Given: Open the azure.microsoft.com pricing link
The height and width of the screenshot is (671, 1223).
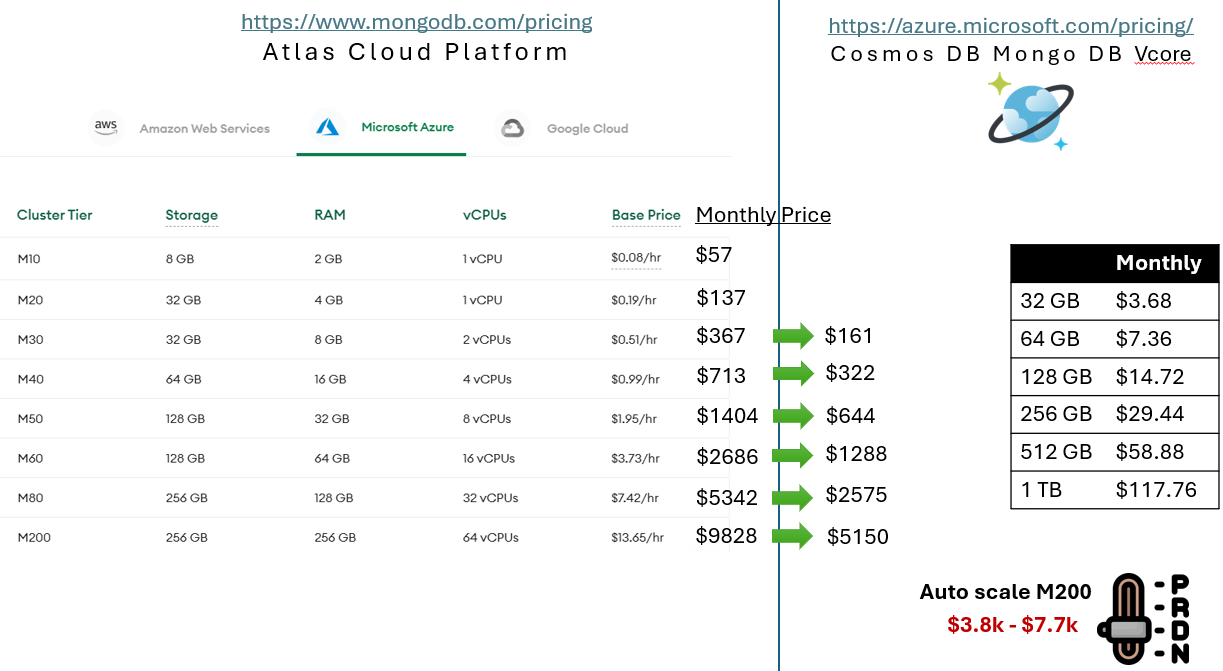Looking at the screenshot, I should click(x=1011, y=27).
